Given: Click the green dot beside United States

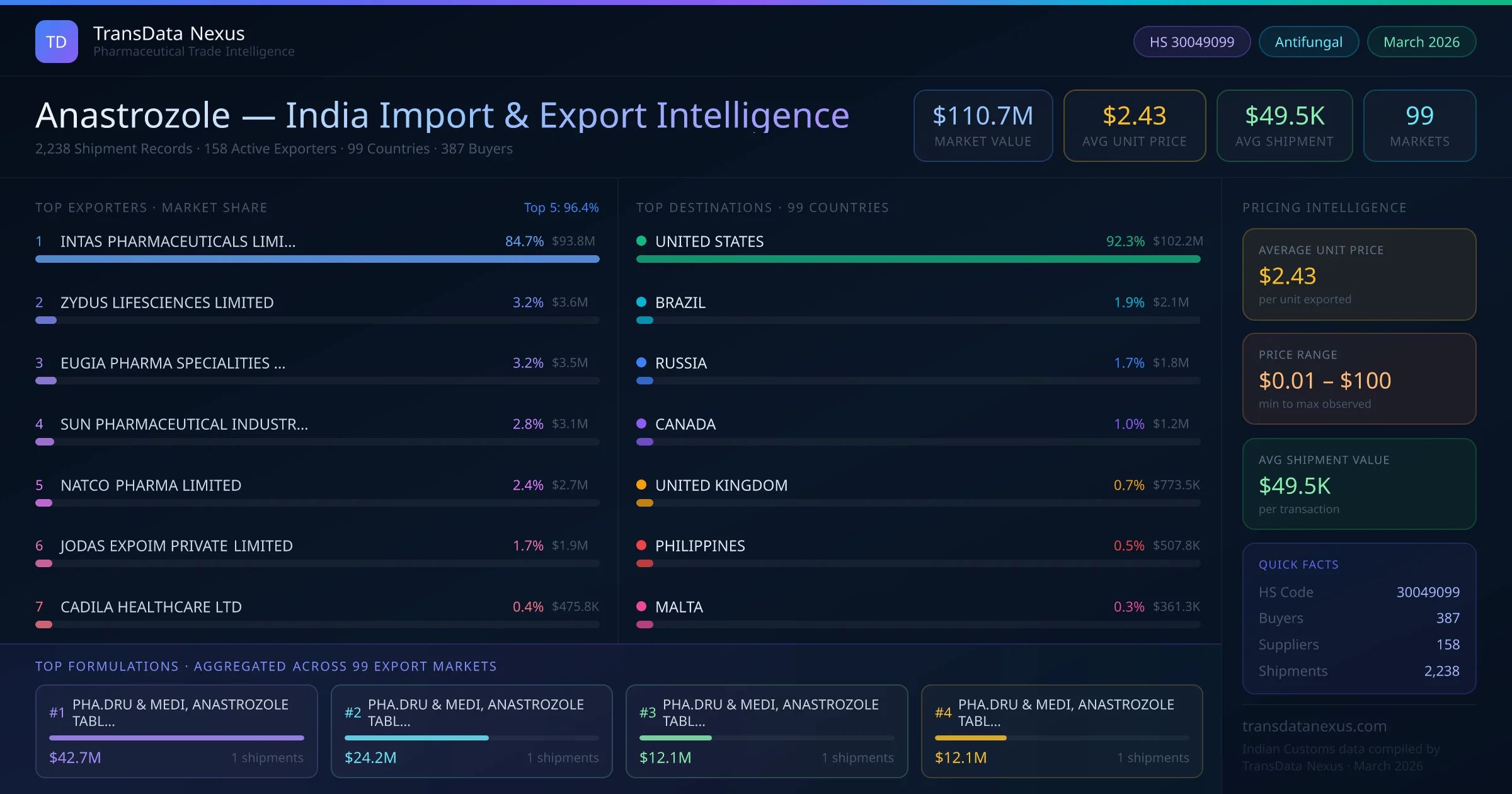Looking at the screenshot, I should coord(641,241).
